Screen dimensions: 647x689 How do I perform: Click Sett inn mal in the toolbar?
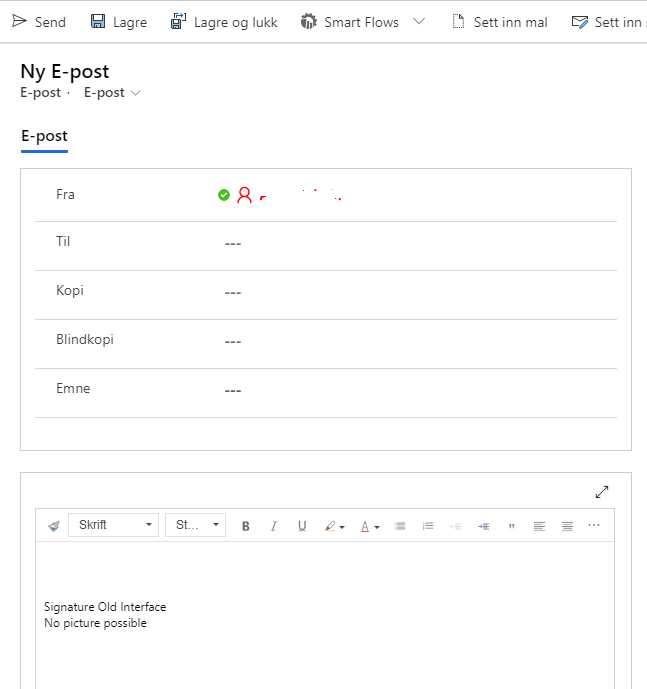point(500,22)
